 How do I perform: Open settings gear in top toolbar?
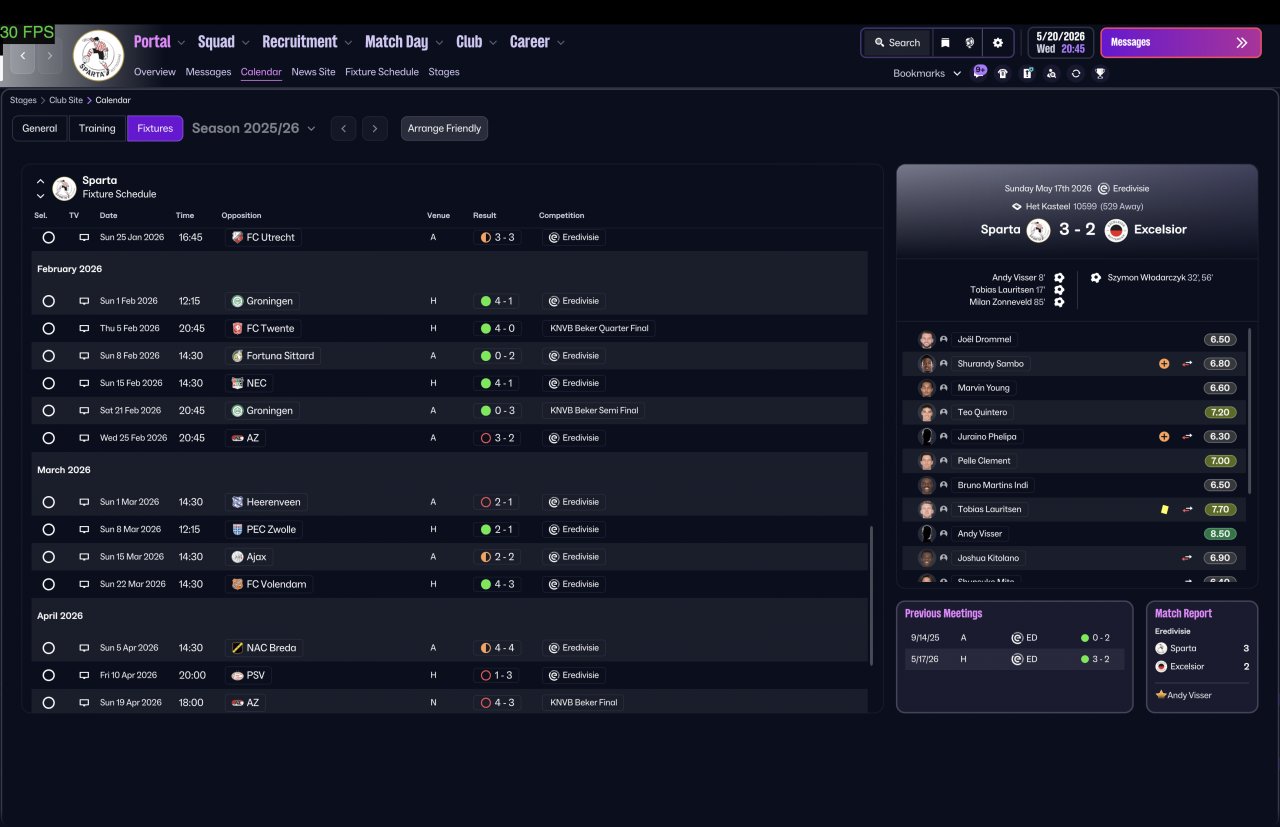(x=997, y=43)
